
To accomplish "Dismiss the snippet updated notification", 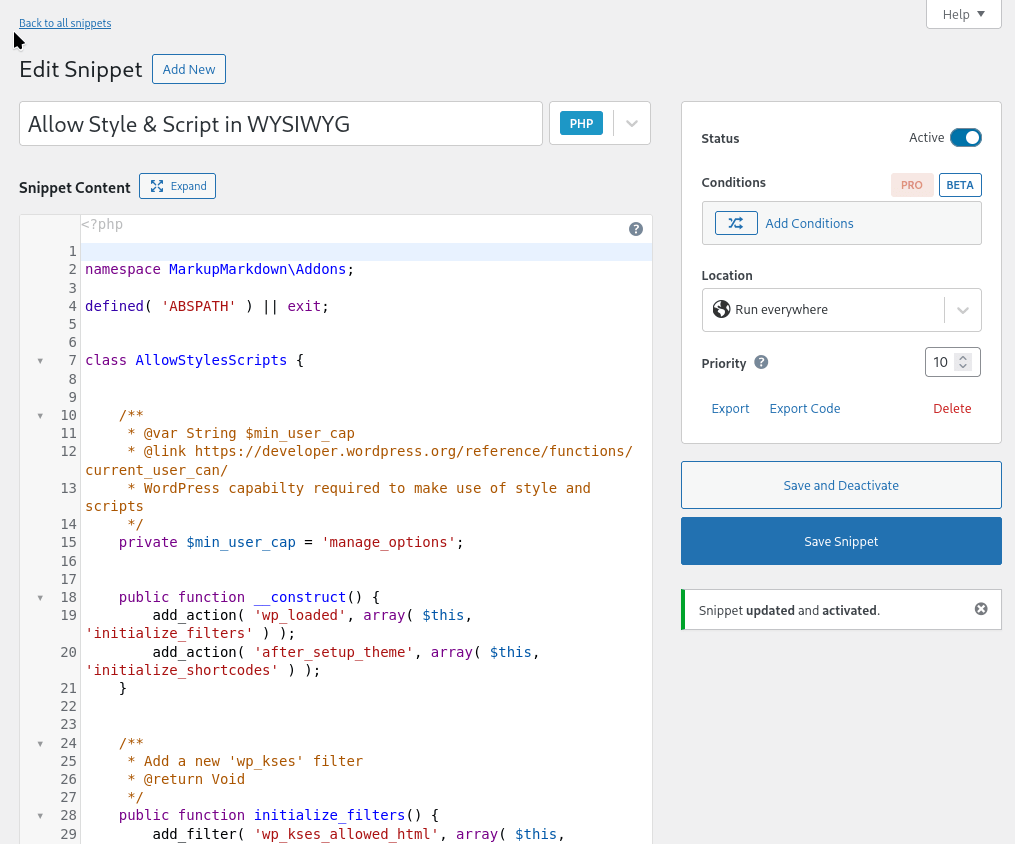I will point(981,609).
